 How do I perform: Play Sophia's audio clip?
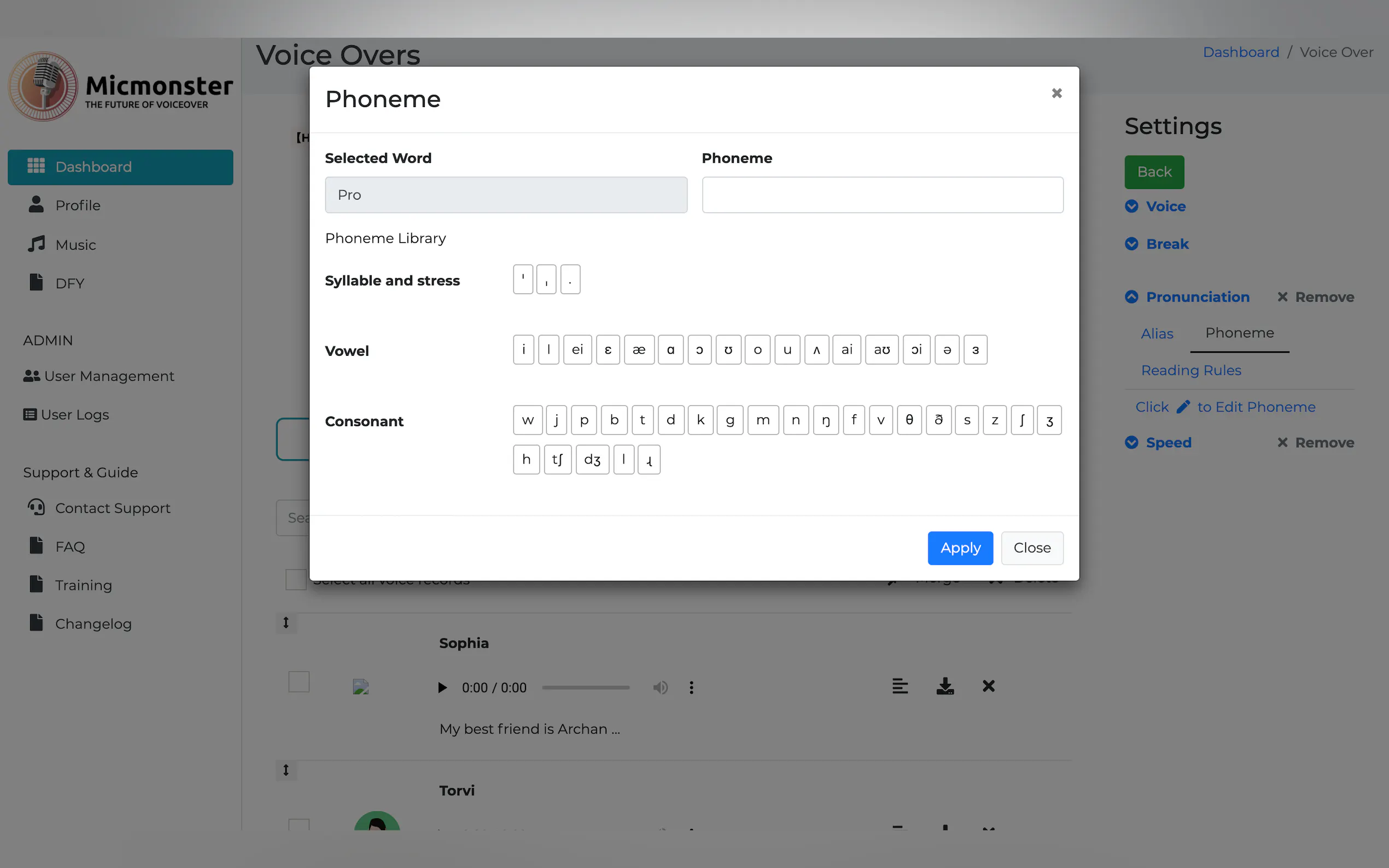point(442,687)
